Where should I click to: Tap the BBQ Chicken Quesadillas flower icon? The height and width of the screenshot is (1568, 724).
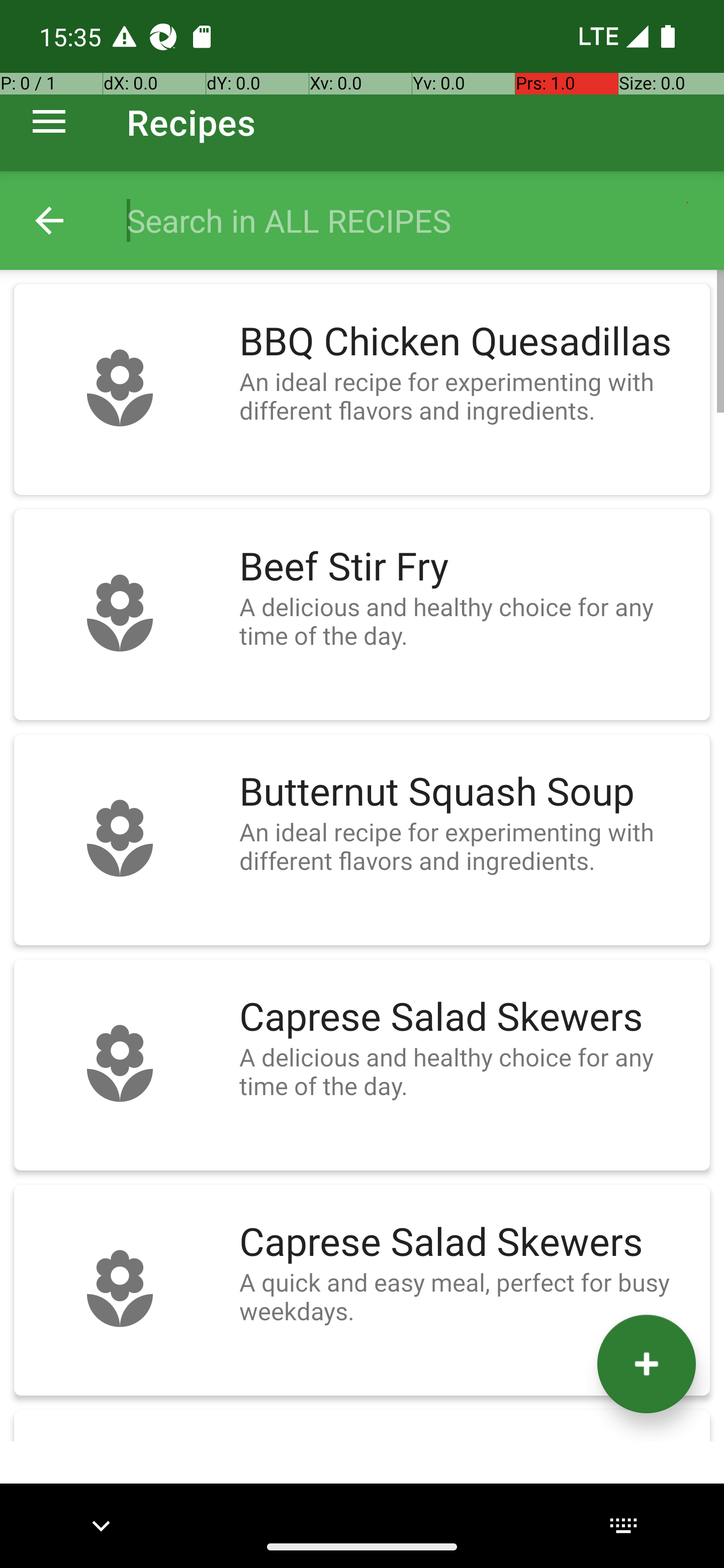120,388
